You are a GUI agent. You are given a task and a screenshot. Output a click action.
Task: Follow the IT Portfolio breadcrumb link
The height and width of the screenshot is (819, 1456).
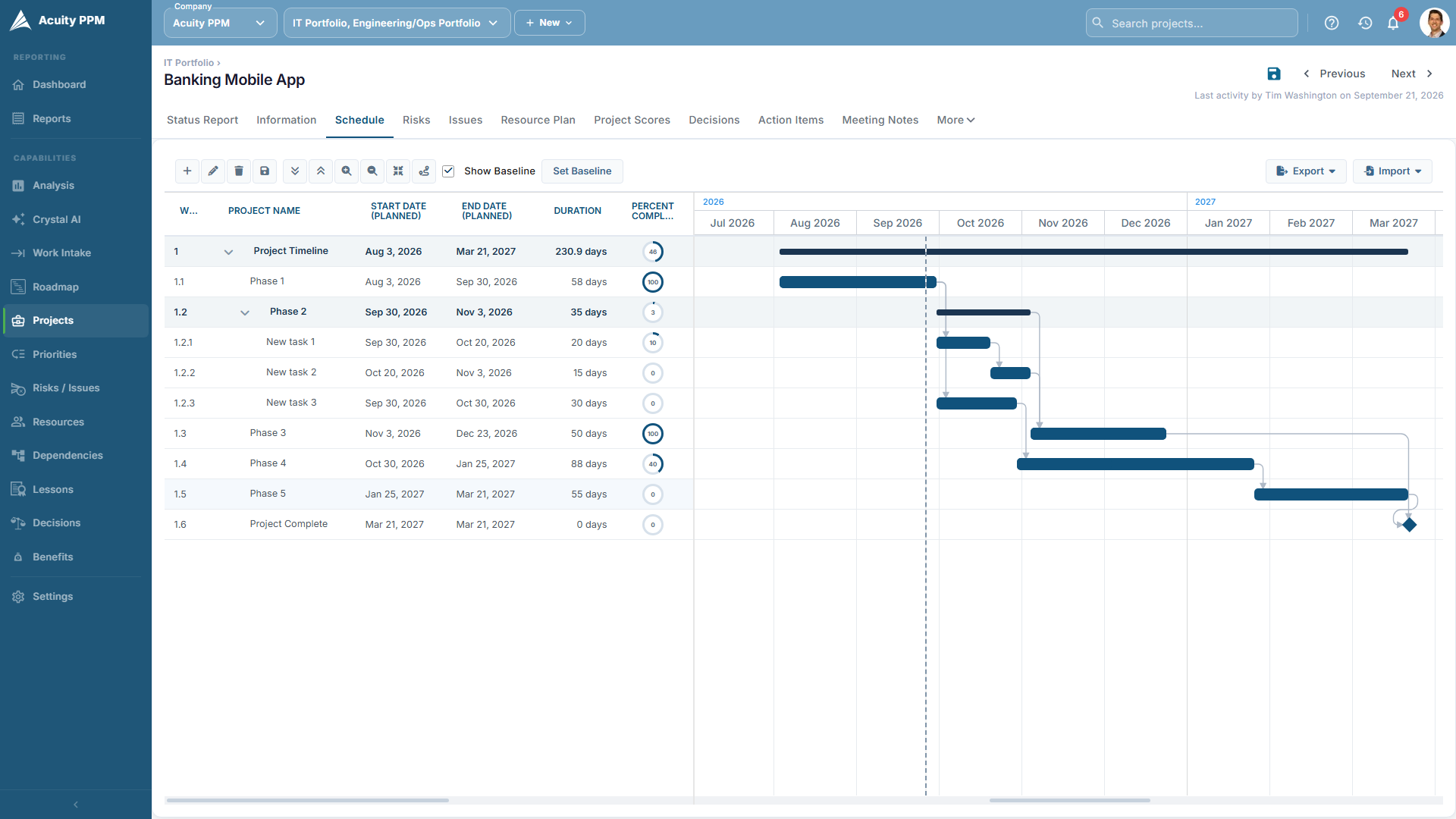pos(189,63)
